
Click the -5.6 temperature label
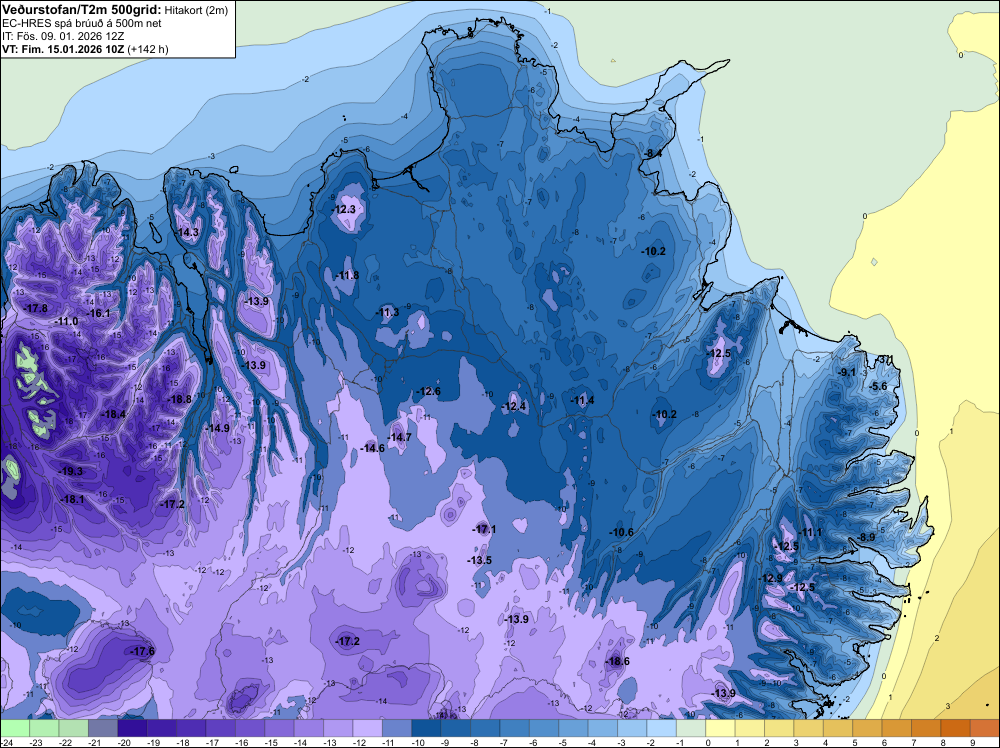click(878, 386)
